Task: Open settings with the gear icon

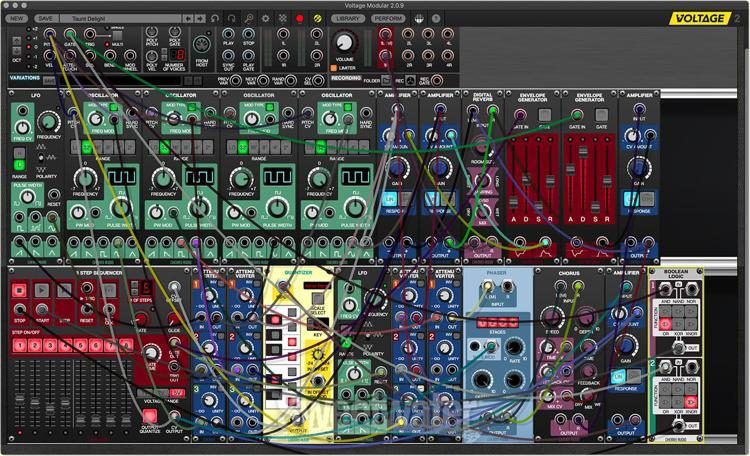Action: (265, 19)
